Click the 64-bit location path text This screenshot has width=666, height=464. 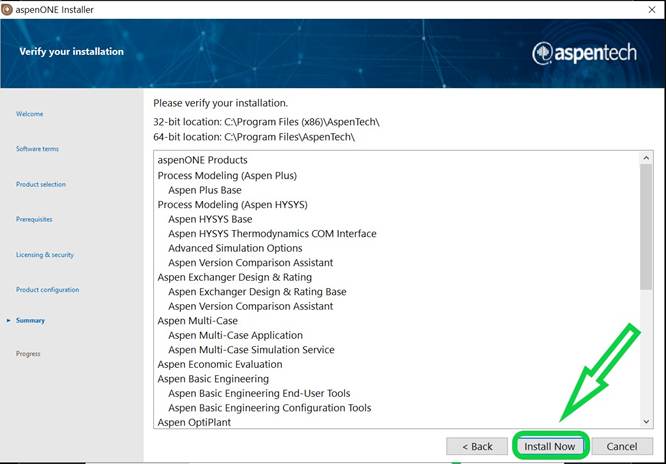[254, 137]
